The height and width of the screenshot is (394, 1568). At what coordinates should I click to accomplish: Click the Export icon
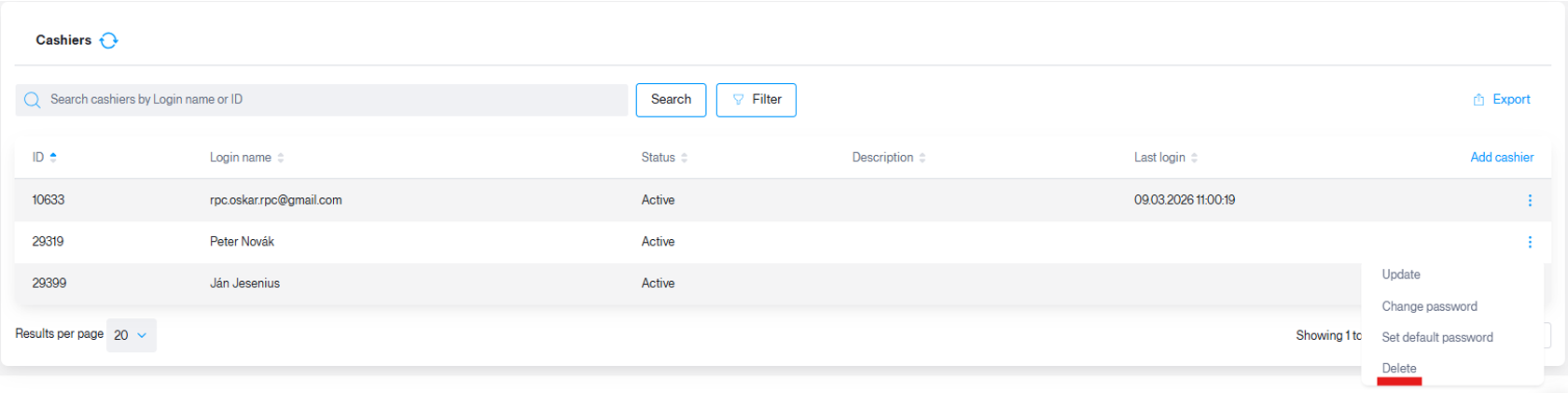[x=1478, y=100]
